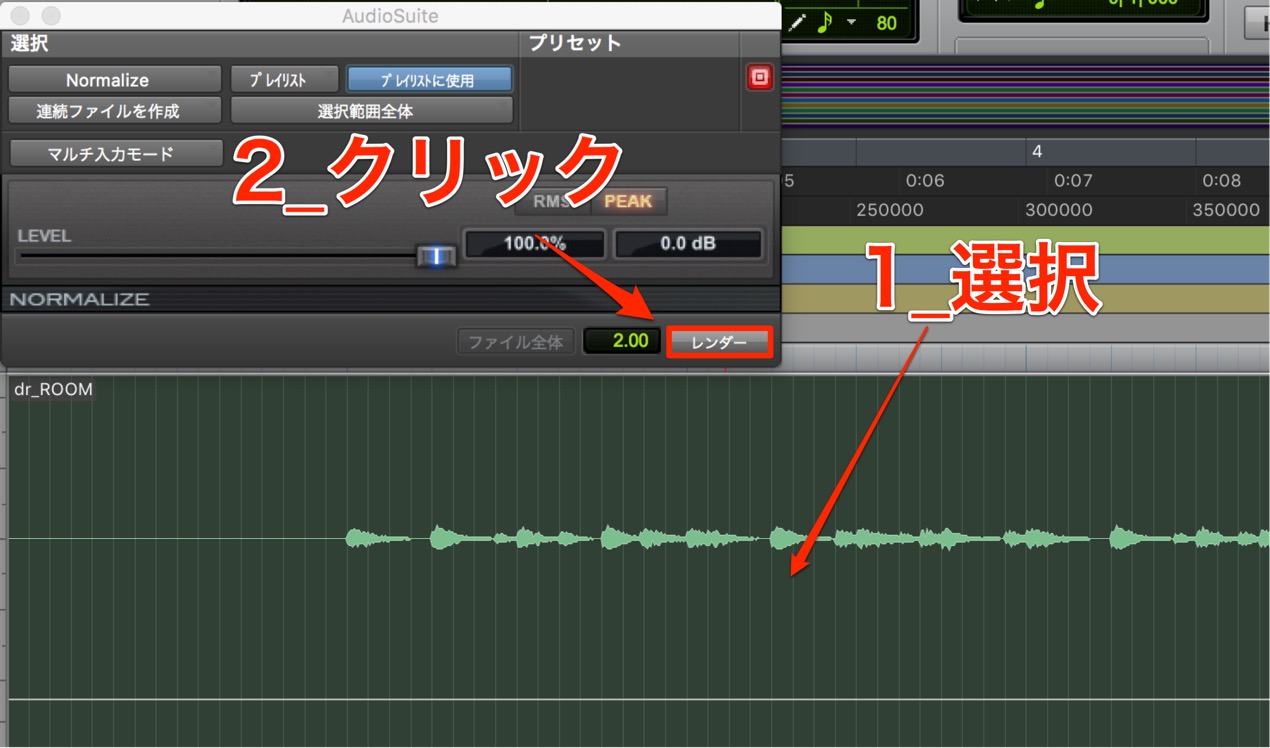Screen dimensions: 1270x748
Task: Click the red target plug-in button
Action: coord(760,77)
